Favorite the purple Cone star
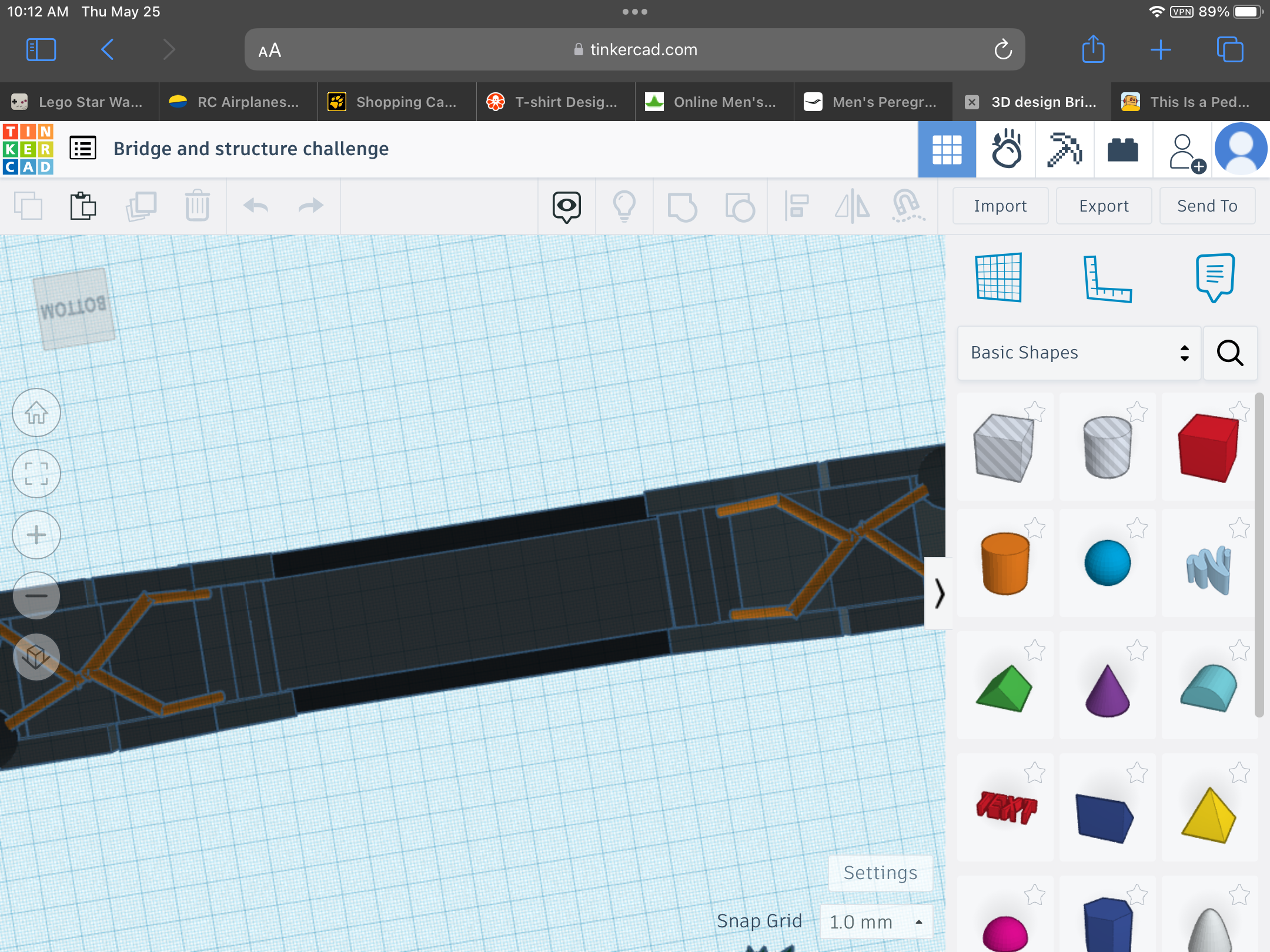This screenshot has height=952, width=1270. click(1137, 650)
